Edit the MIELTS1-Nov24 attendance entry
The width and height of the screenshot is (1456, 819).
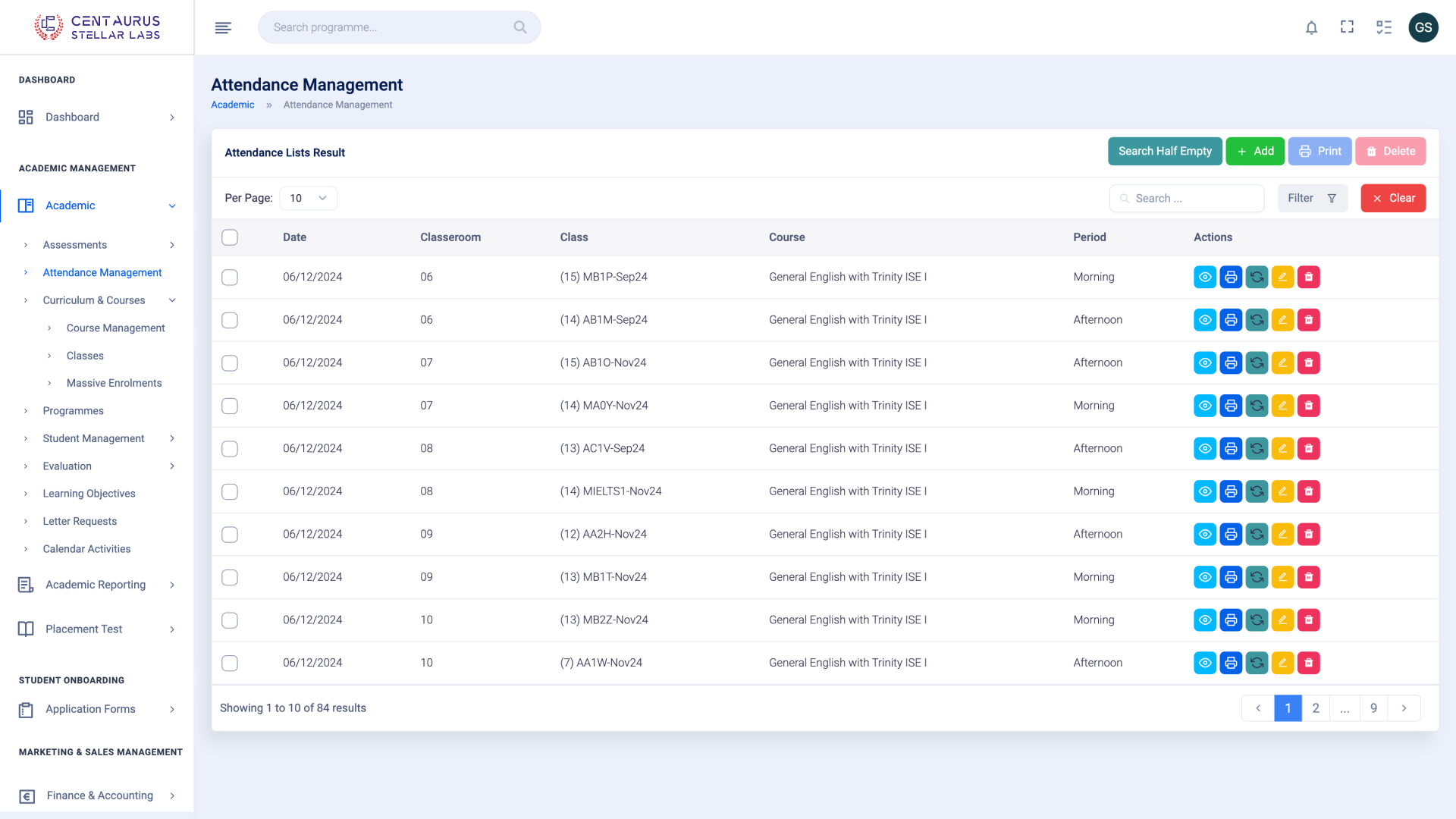1282,491
